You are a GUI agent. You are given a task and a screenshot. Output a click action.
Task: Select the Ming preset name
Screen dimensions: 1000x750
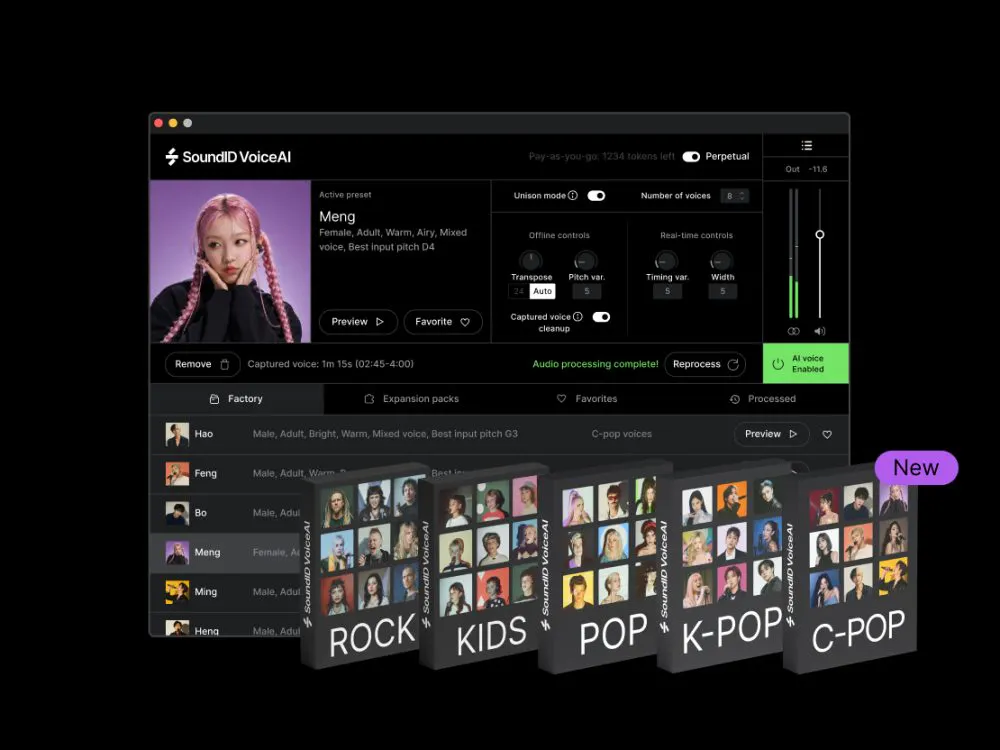point(205,592)
